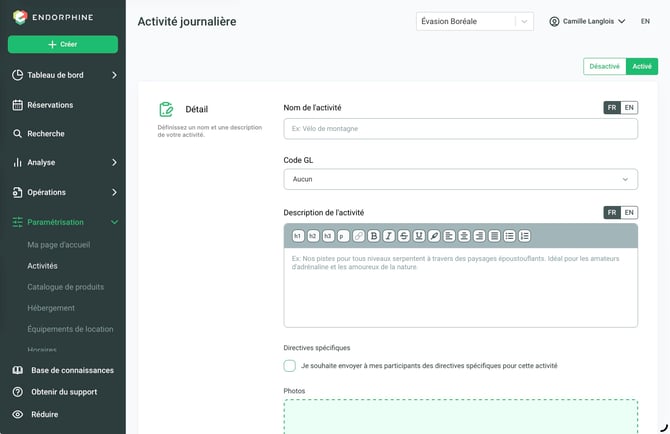670x434 pixels.
Task: Switch activity status to Désactivé
Action: pos(604,67)
